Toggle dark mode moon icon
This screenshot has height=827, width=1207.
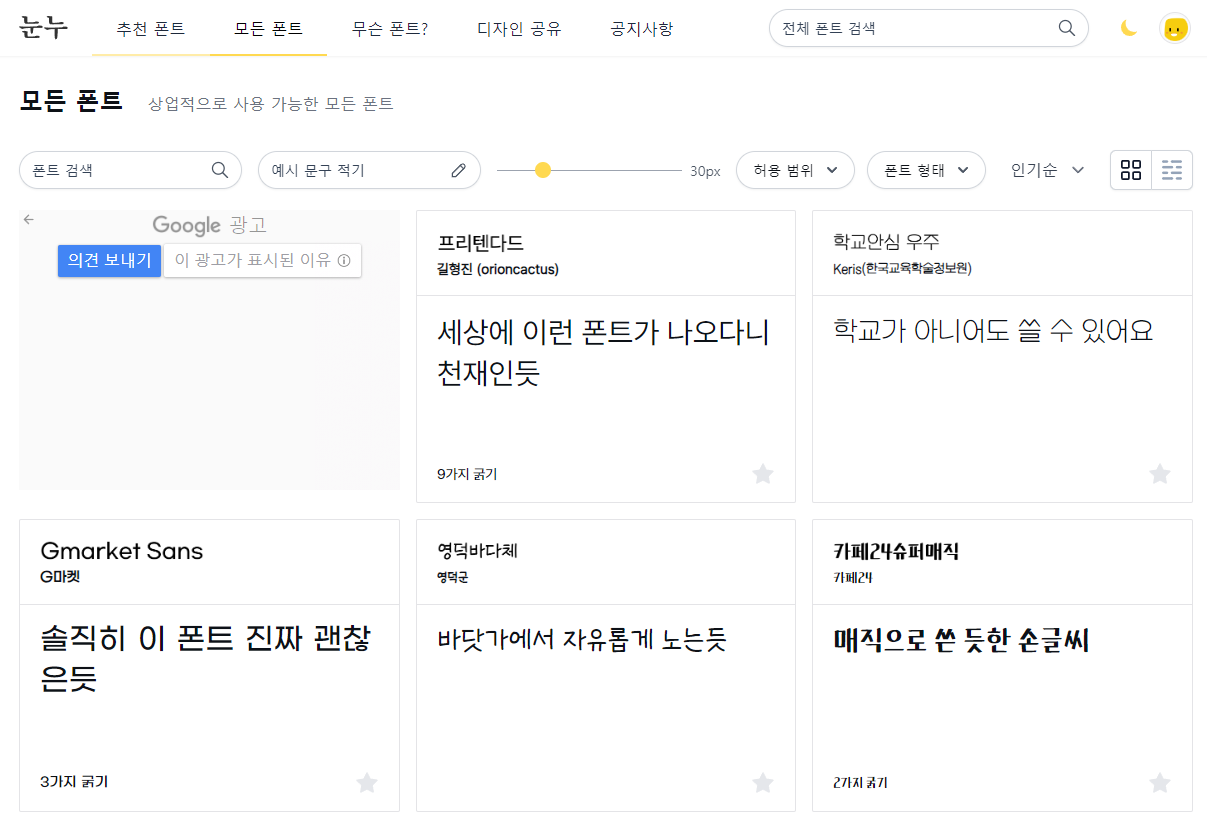[1129, 28]
